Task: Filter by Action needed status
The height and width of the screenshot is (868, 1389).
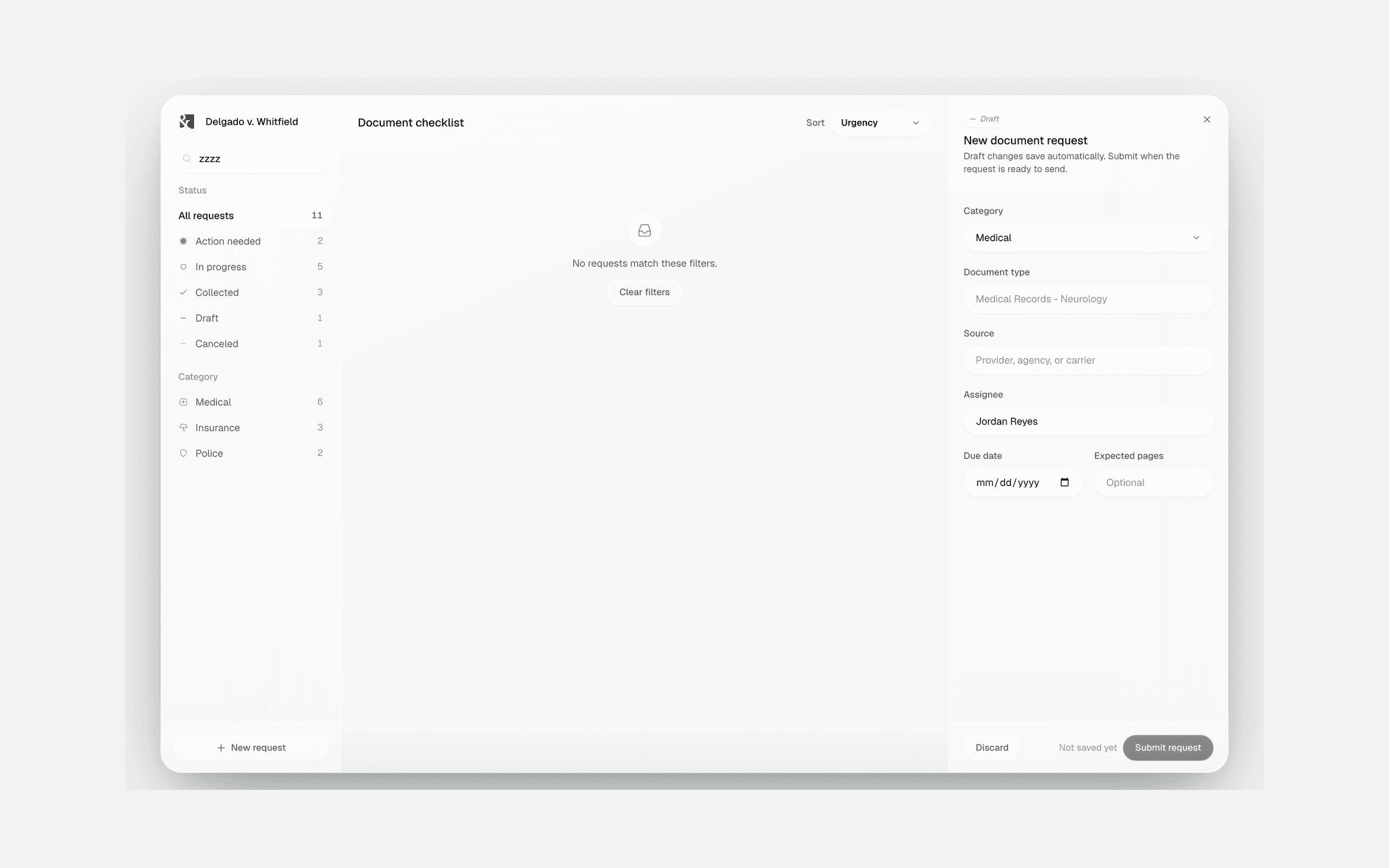Action: click(251, 241)
